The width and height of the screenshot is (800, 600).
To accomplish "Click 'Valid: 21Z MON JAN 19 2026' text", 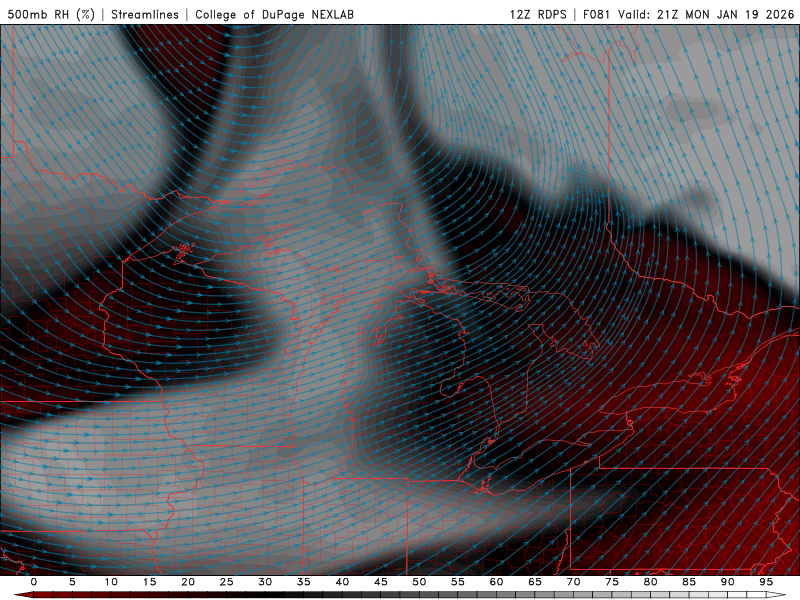I will (x=706, y=14).
